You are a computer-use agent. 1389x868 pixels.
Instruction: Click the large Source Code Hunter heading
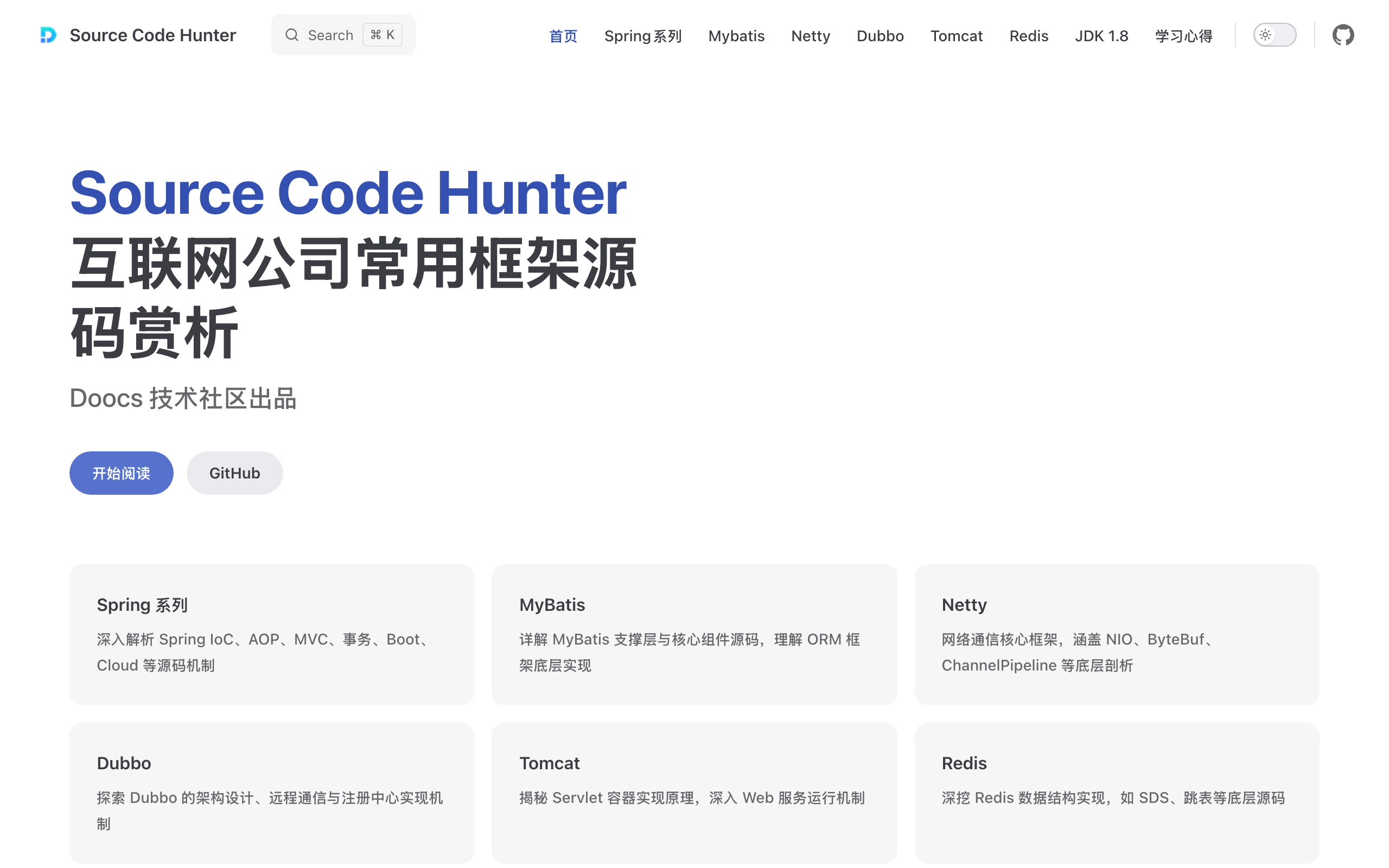[x=348, y=193]
